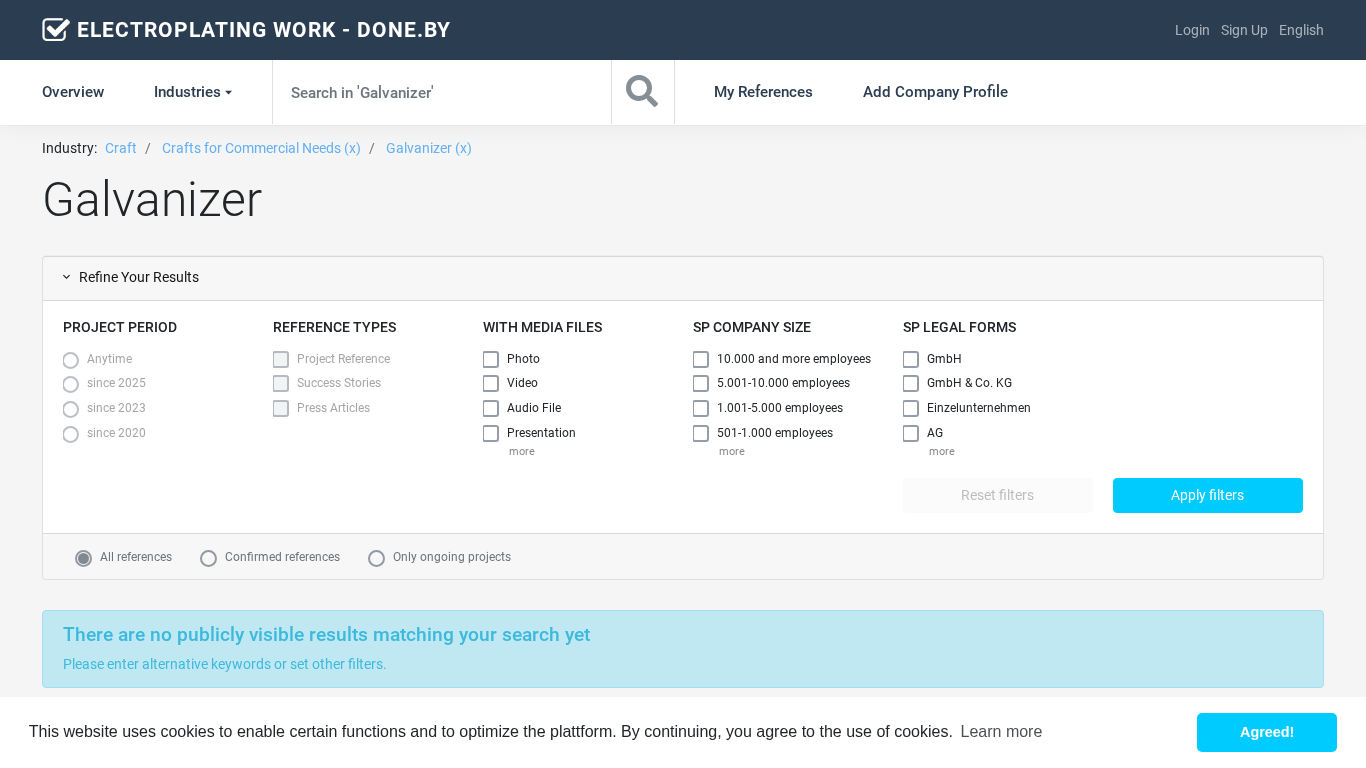
Task: Expand more under SP Legal Forms
Action: point(942,452)
